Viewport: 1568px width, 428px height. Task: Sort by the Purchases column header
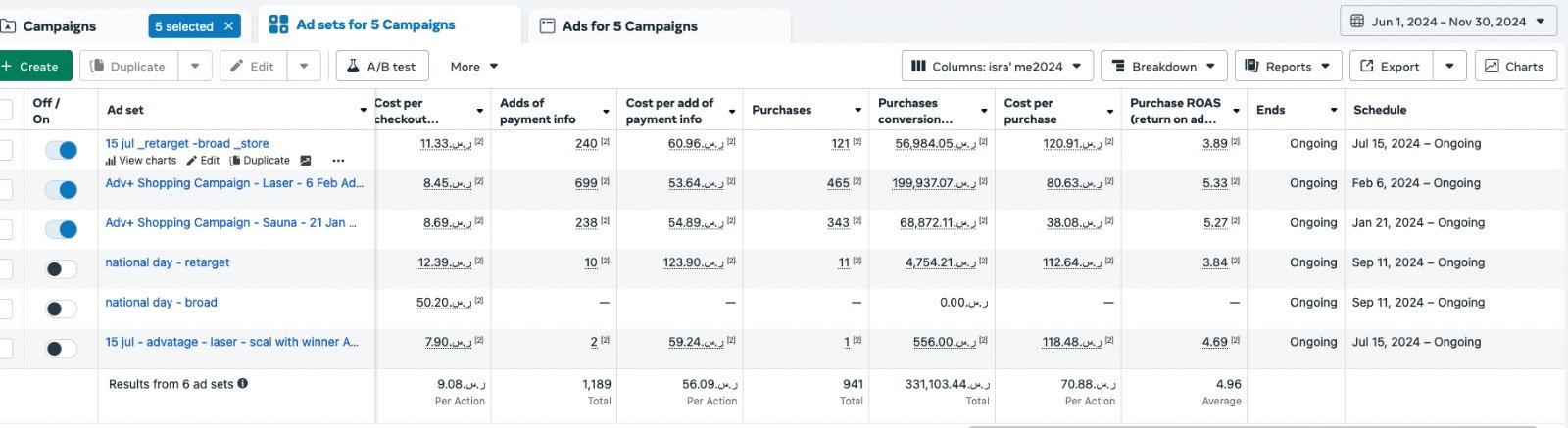[782, 110]
